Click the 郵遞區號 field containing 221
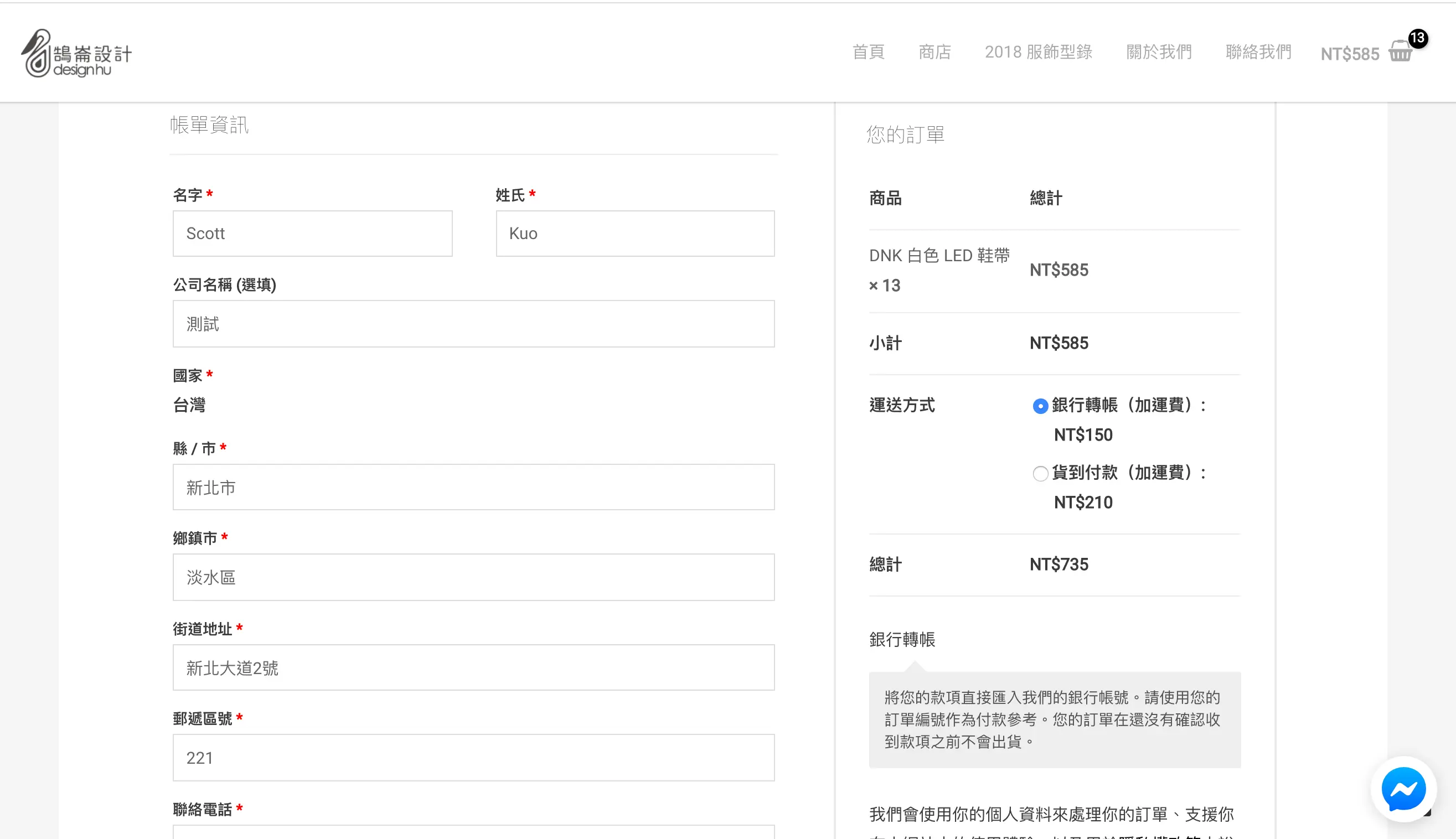Viewport: 1456px width, 839px height. [474, 758]
